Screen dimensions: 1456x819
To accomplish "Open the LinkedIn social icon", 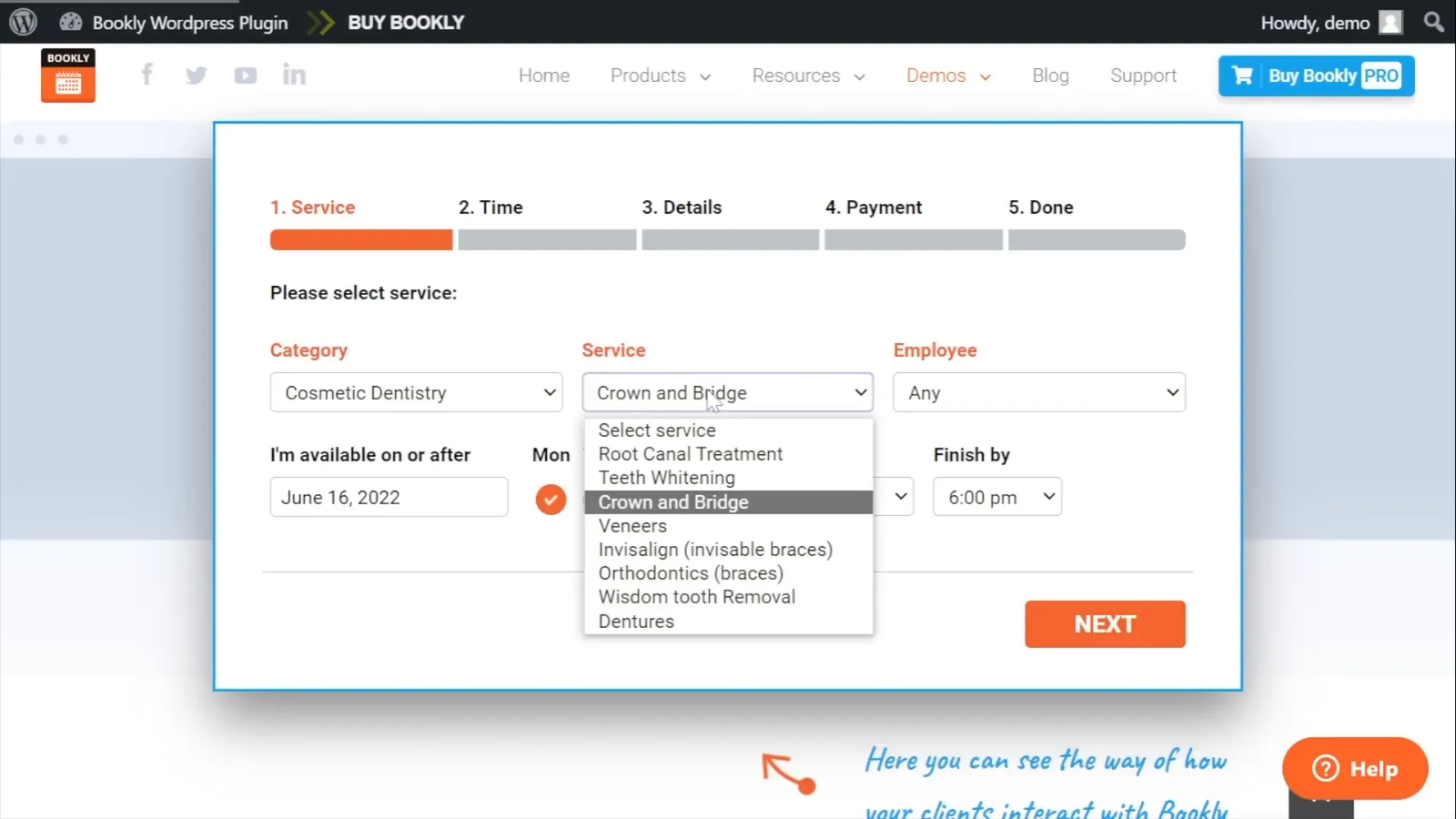I will pos(294,75).
